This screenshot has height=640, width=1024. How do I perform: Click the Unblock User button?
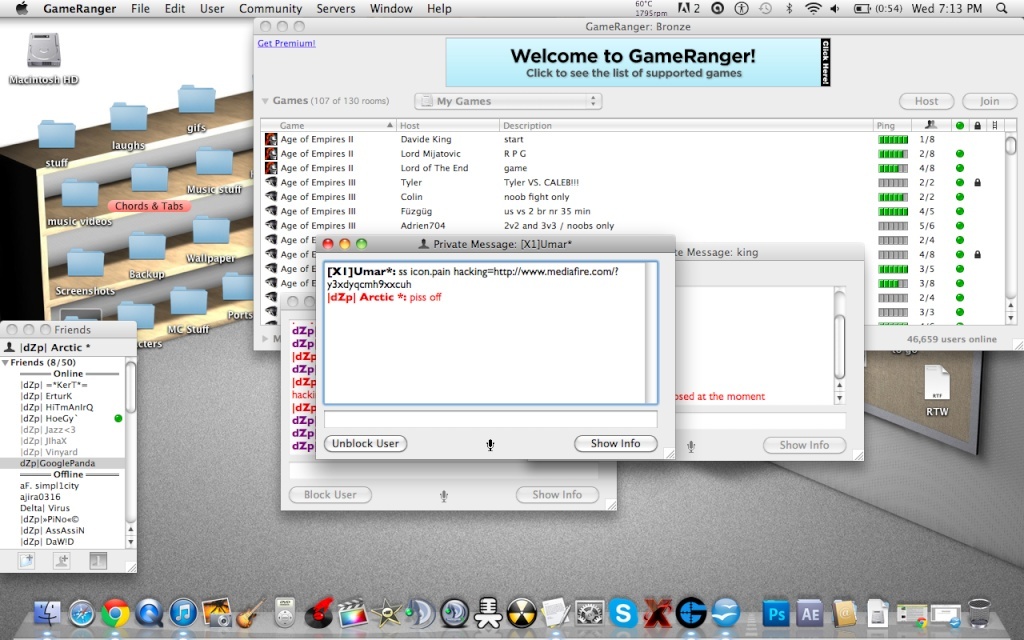(365, 444)
